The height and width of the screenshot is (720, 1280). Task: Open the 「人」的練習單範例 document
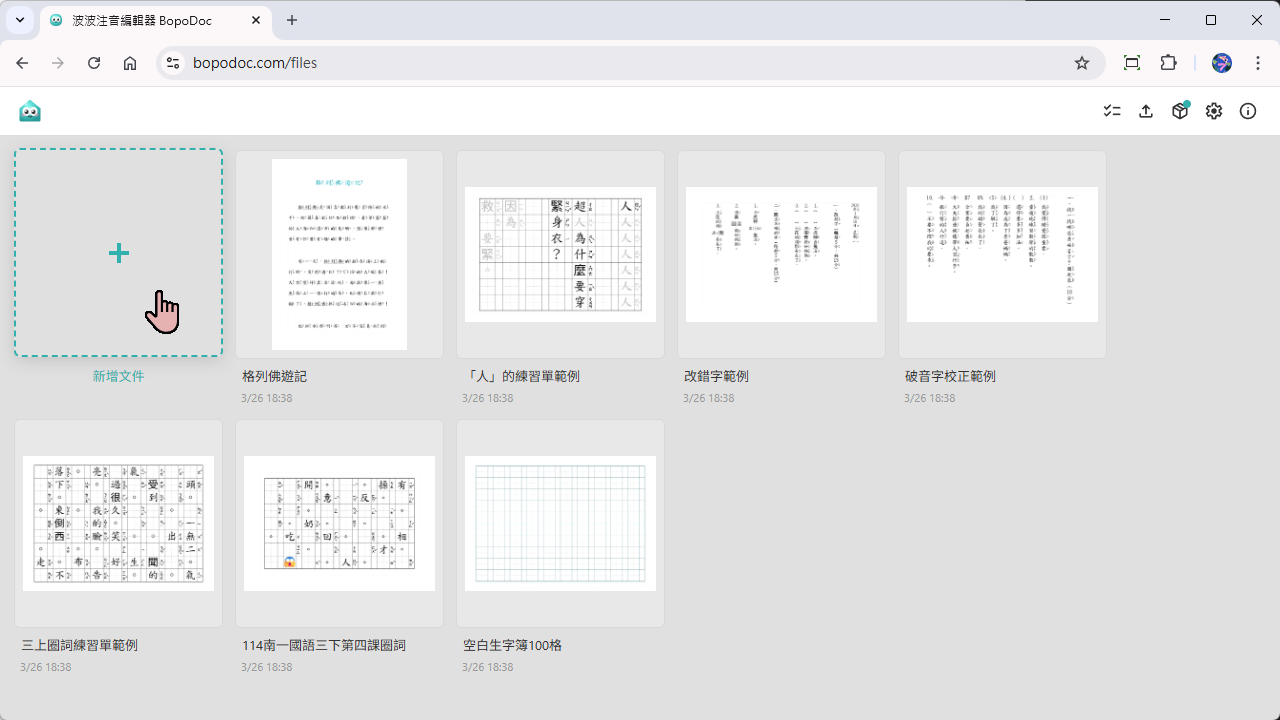click(560, 254)
